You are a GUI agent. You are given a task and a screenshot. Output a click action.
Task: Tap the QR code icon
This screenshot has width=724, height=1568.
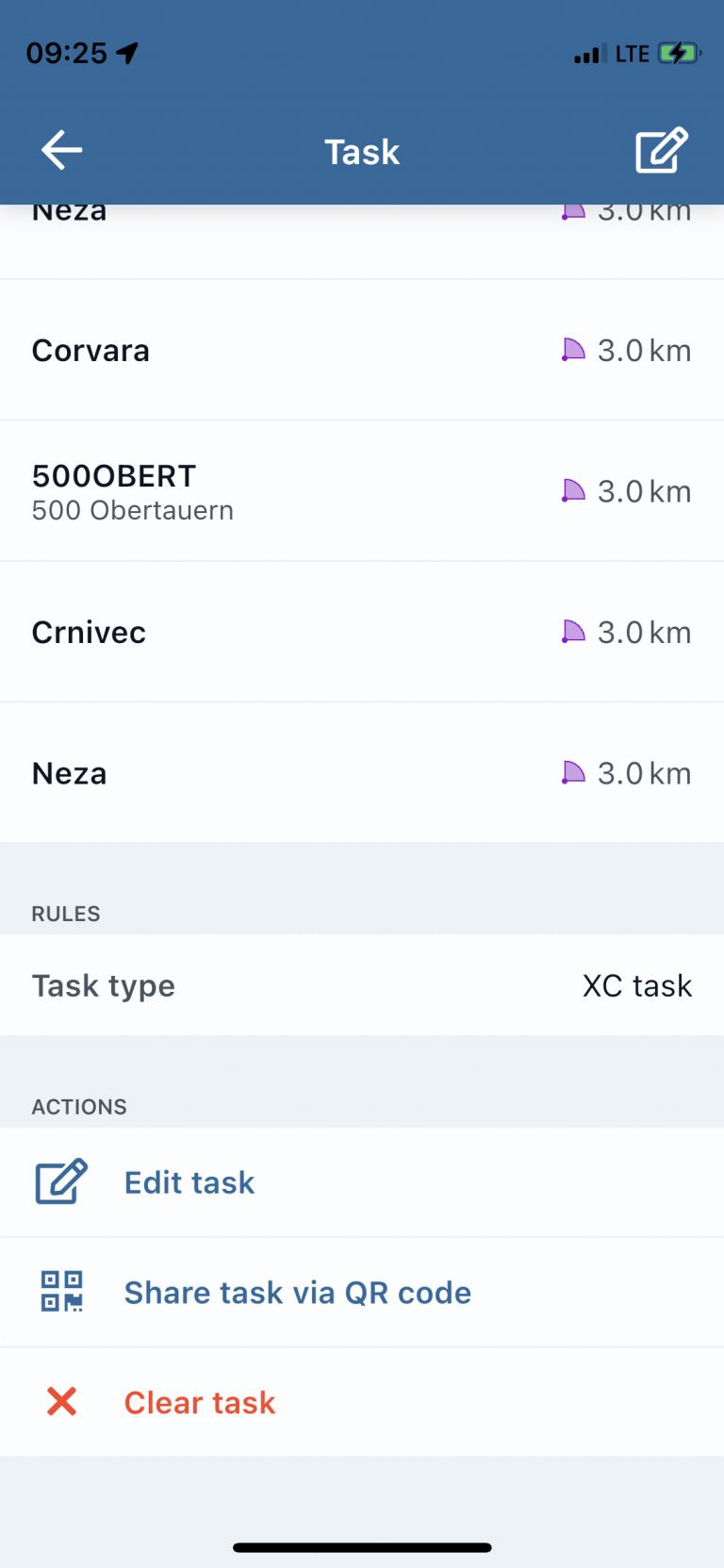coord(61,1292)
